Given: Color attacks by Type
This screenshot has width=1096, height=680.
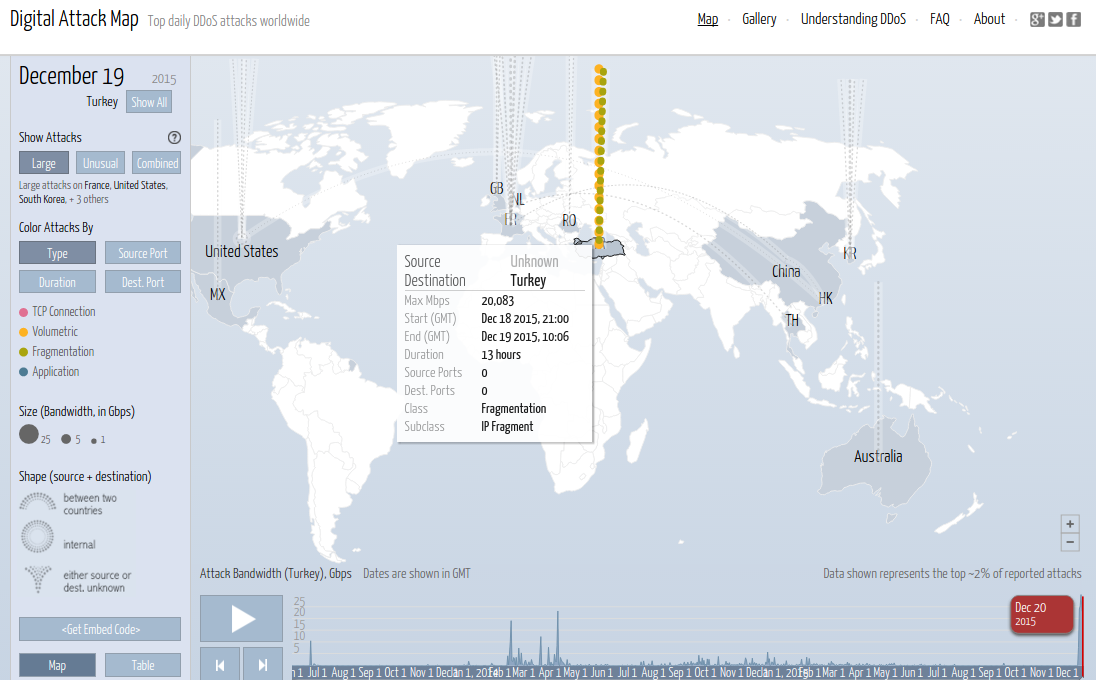Looking at the screenshot, I should pyautogui.click(x=57, y=253).
